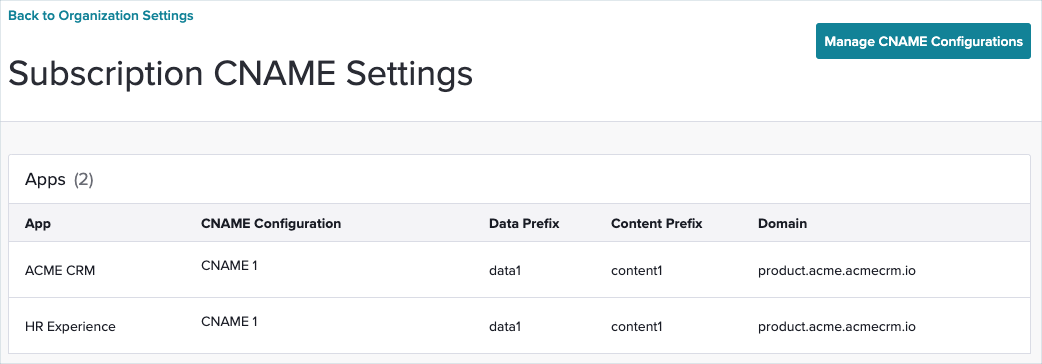Viewport: 1042px width, 364px height.
Task: Click CNAME 1 in HR Experience row
Action: pos(229,321)
